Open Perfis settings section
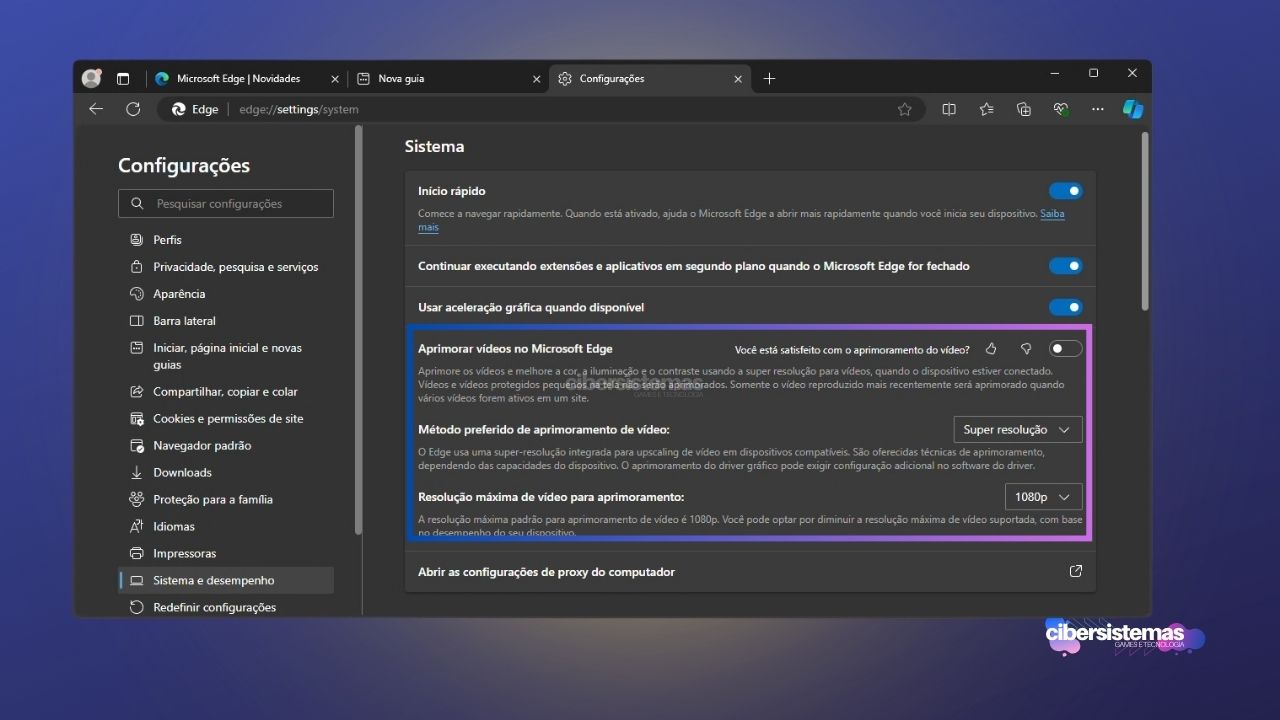This screenshot has width=1280, height=720. [226, 239]
